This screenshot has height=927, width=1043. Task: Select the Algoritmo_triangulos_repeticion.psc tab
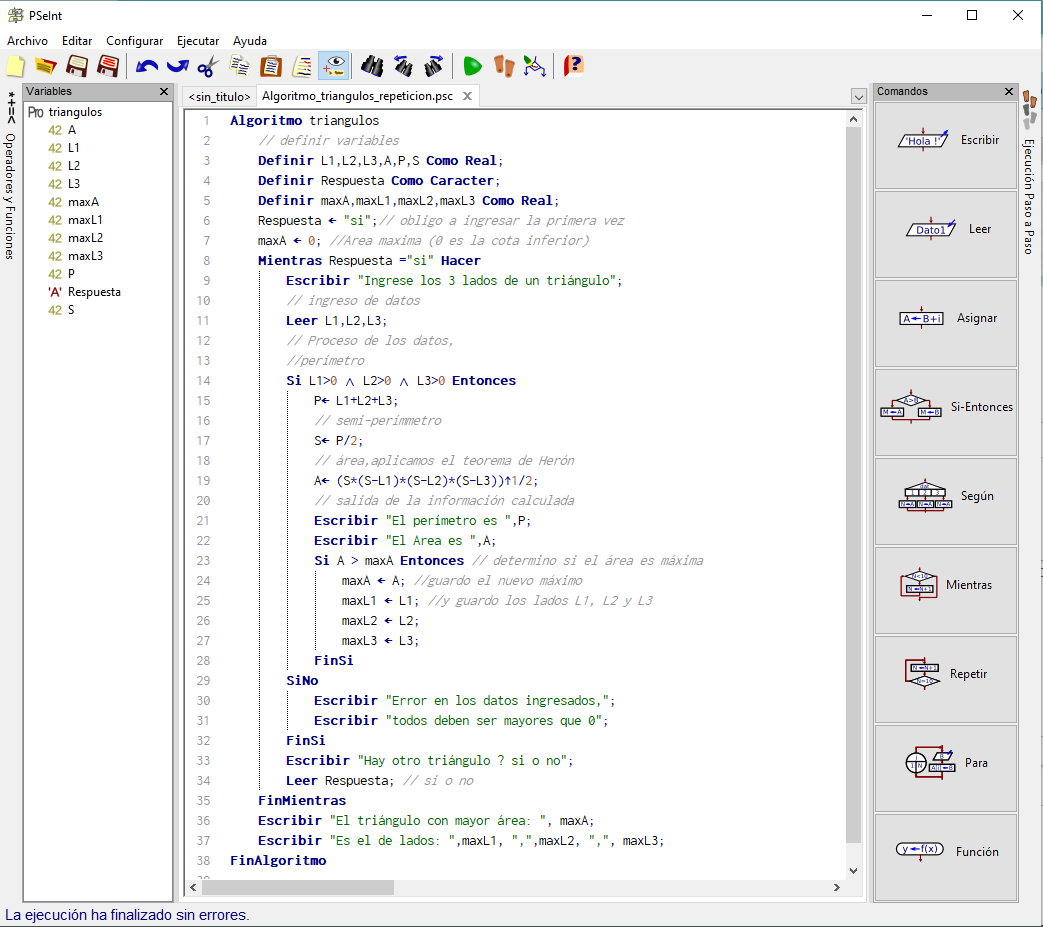[x=357, y=96]
